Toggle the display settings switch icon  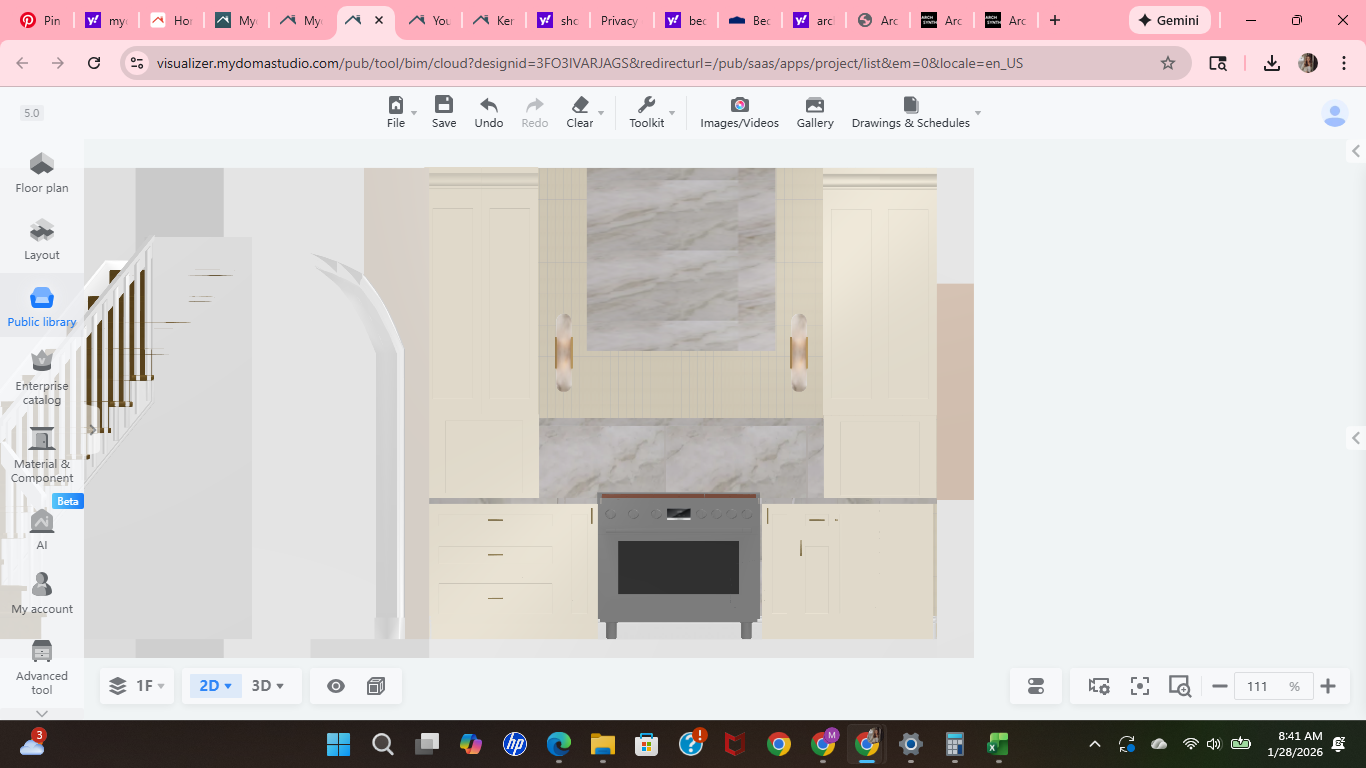pos(1036,686)
